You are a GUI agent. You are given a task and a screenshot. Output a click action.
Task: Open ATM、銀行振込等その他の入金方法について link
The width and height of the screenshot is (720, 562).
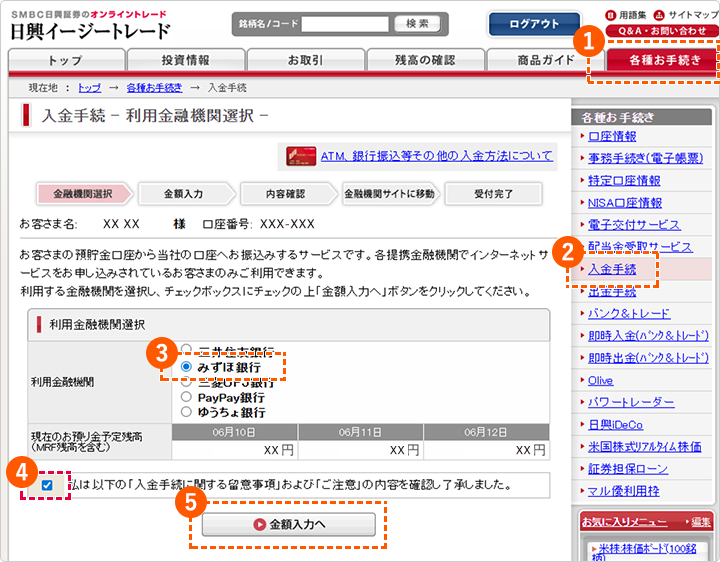(x=437, y=156)
